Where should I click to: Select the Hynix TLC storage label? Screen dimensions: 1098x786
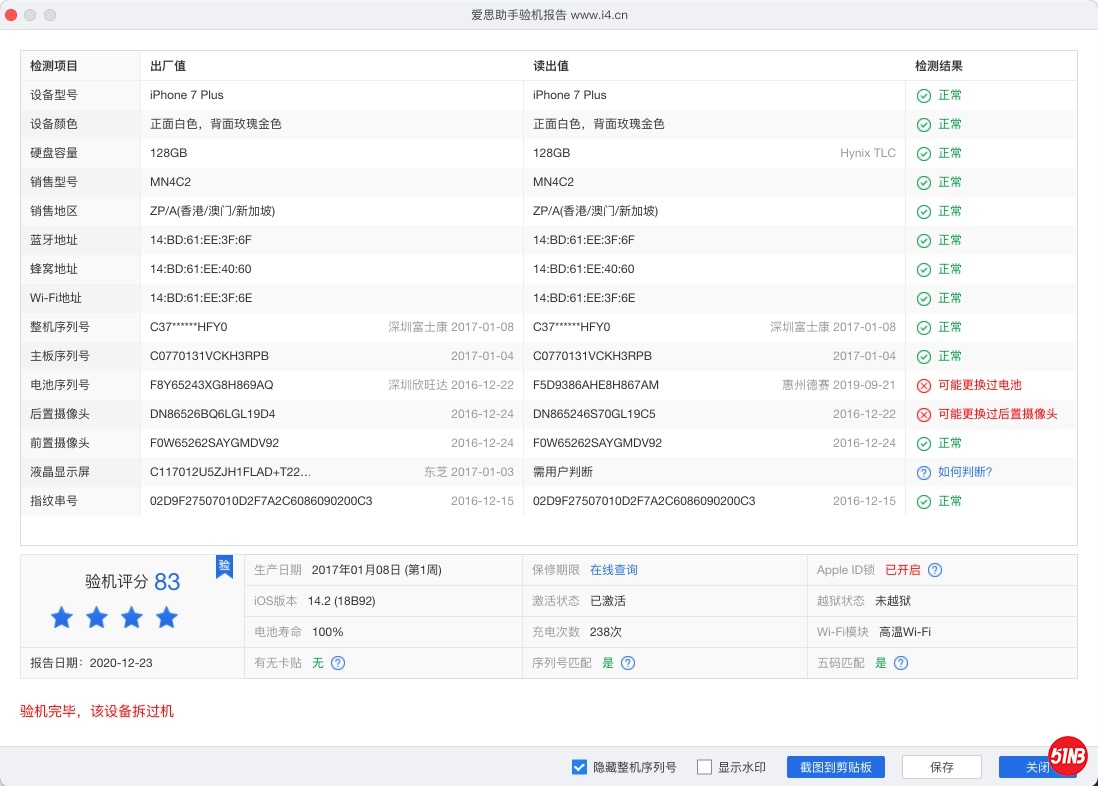coord(868,153)
